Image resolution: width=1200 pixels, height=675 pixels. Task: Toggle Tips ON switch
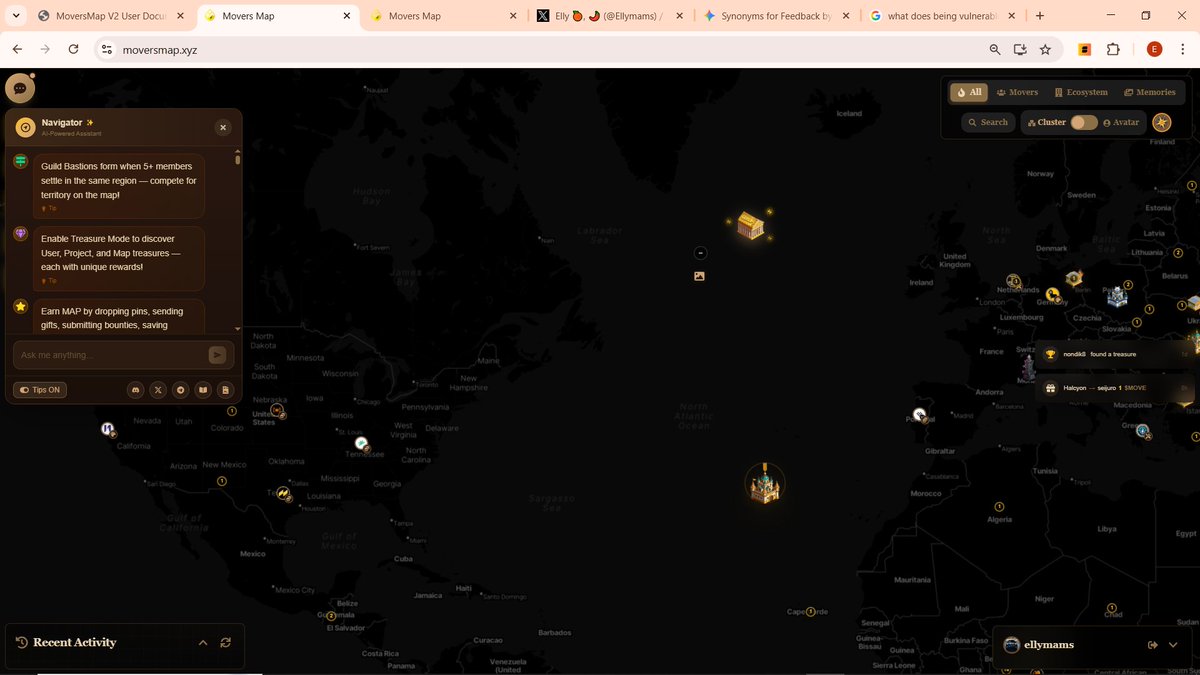40,390
